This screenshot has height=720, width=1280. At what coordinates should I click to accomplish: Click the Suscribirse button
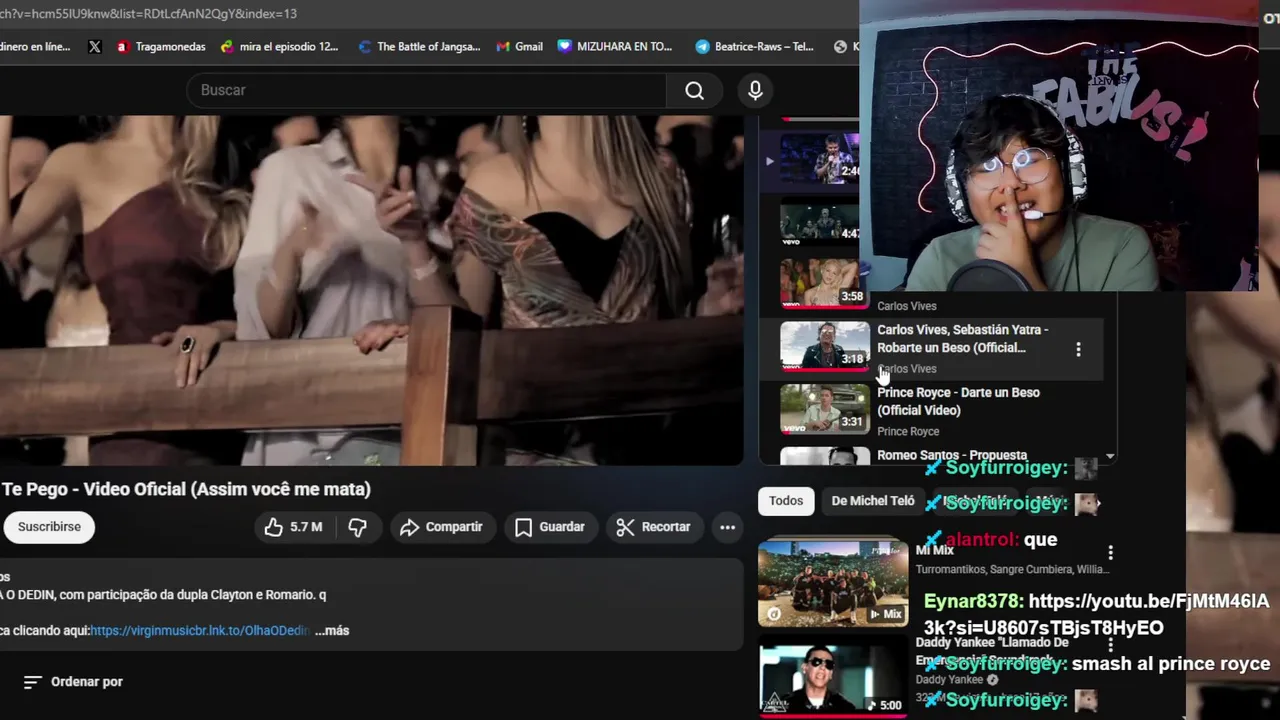click(x=49, y=527)
